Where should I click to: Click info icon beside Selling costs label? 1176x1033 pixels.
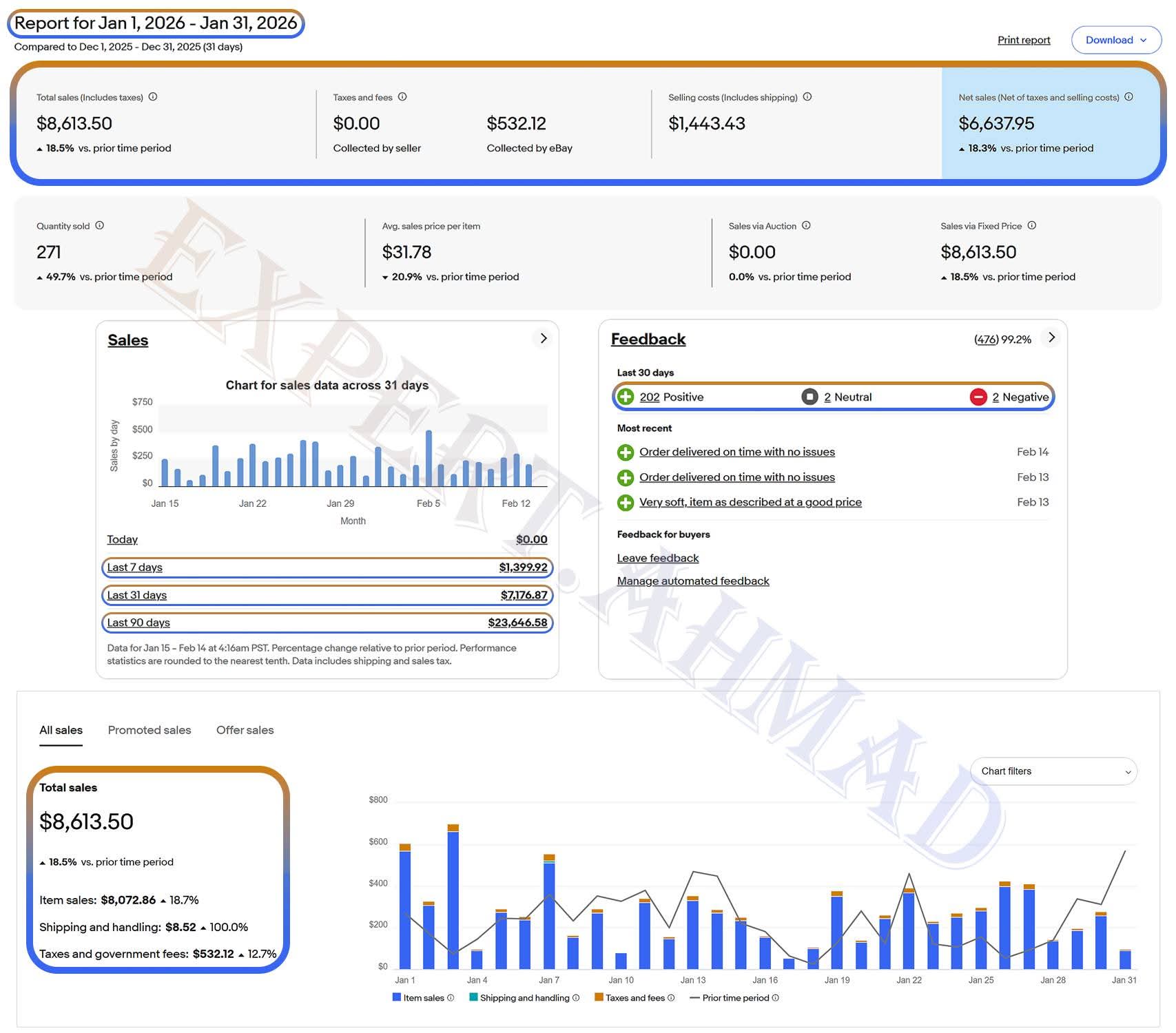pos(807,97)
